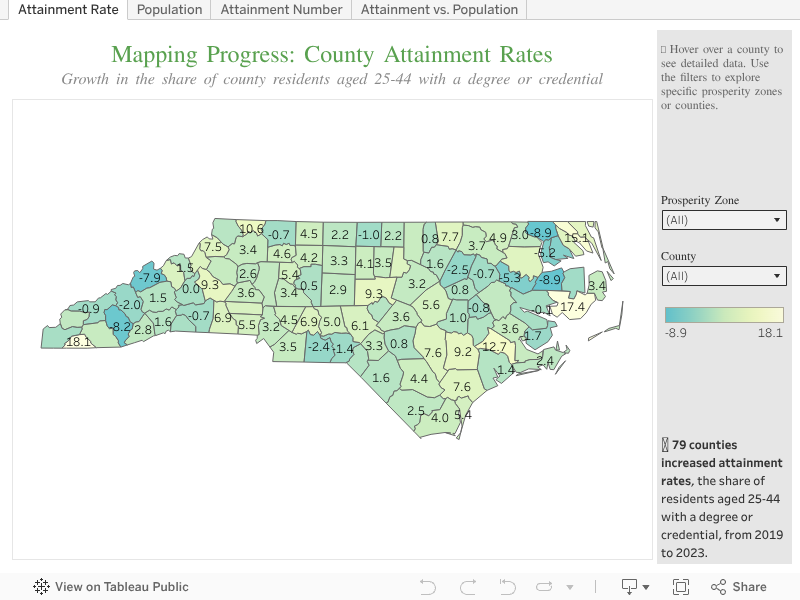Enter full screen mode

681,587
